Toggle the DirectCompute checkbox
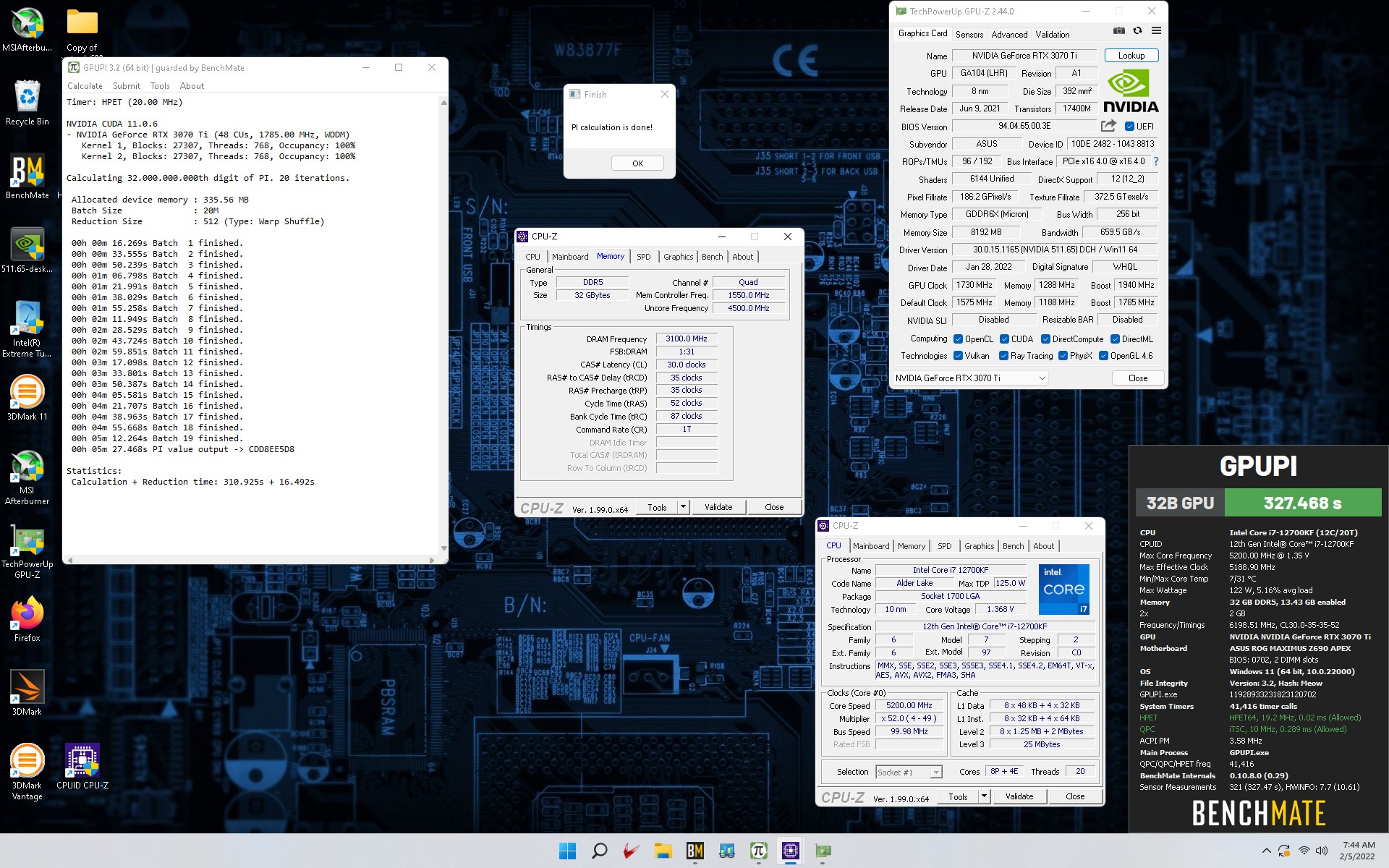The width and height of the screenshot is (1389, 868). click(1045, 339)
